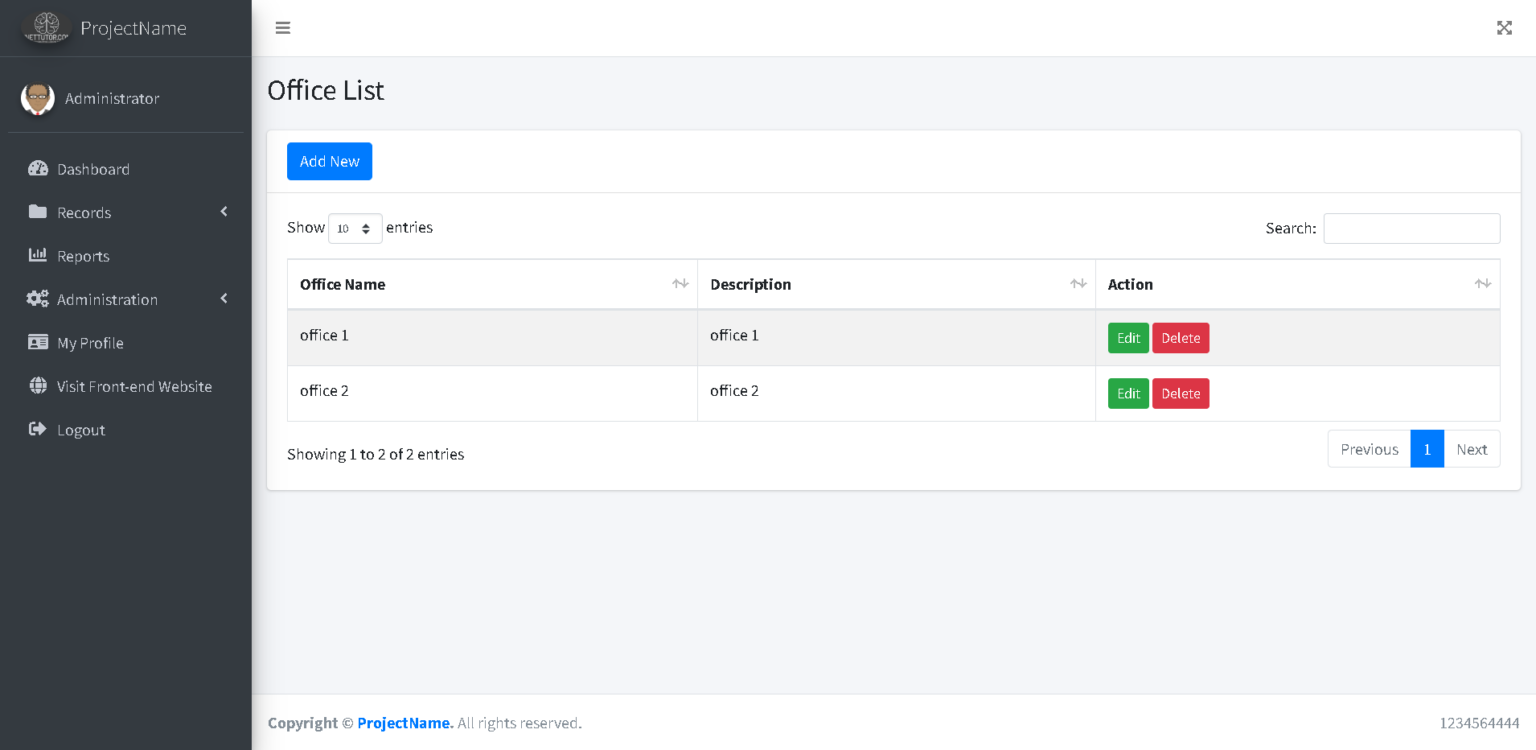The image size is (1536, 750).
Task: Select My Profile from the sidebar menu
Action: point(89,343)
